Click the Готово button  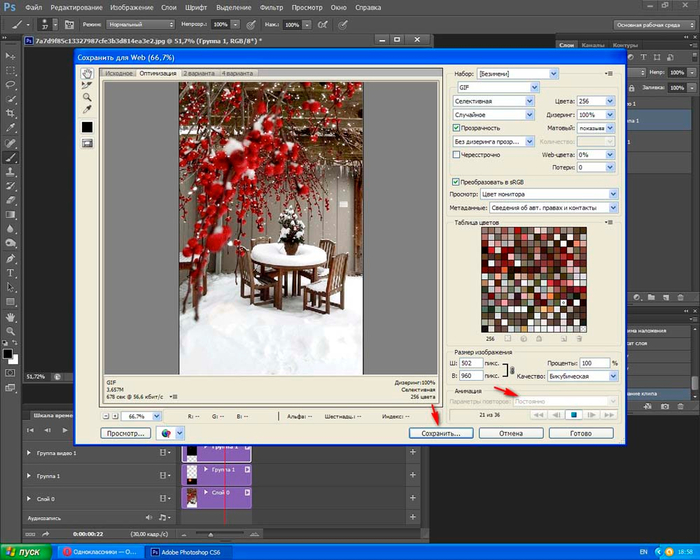point(581,433)
